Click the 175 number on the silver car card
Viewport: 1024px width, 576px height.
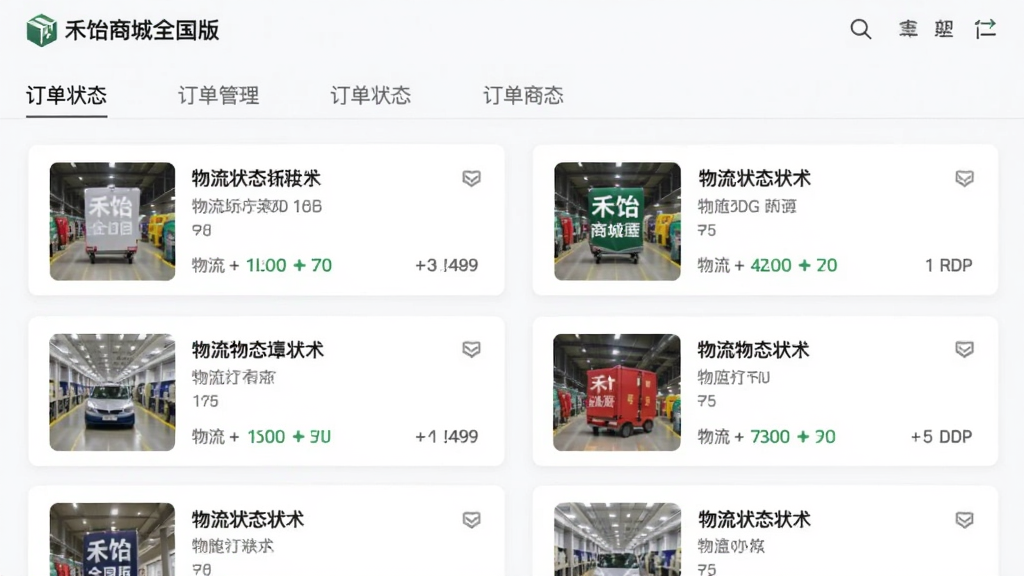click(x=205, y=401)
